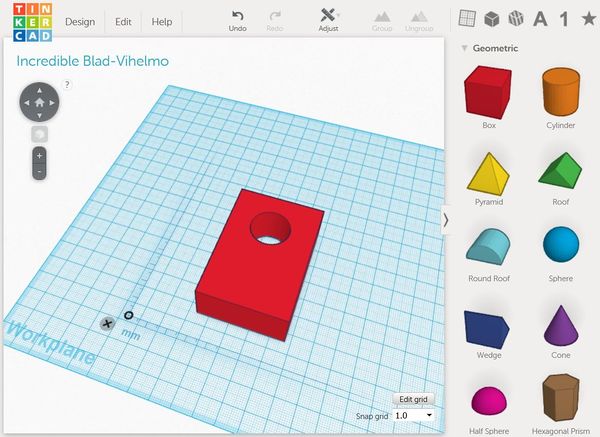This screenshot has height=437, width=600.
Task: Collapse the right shapes panel
Action: [x=446, y=219]
